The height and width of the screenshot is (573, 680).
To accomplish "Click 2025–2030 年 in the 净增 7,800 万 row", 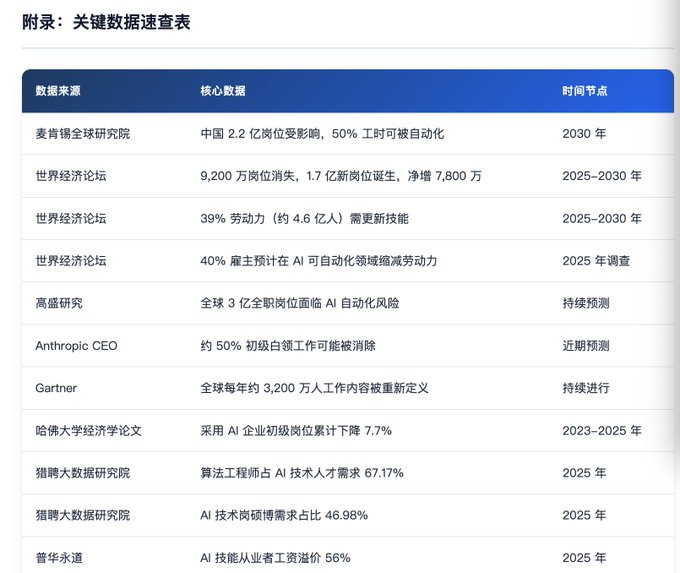I will coord(602,176).
